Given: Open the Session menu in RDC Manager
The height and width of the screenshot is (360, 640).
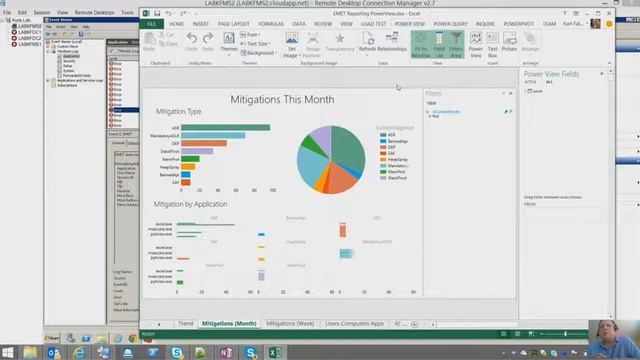Looking at the screenshot, I should click(42, 13).
